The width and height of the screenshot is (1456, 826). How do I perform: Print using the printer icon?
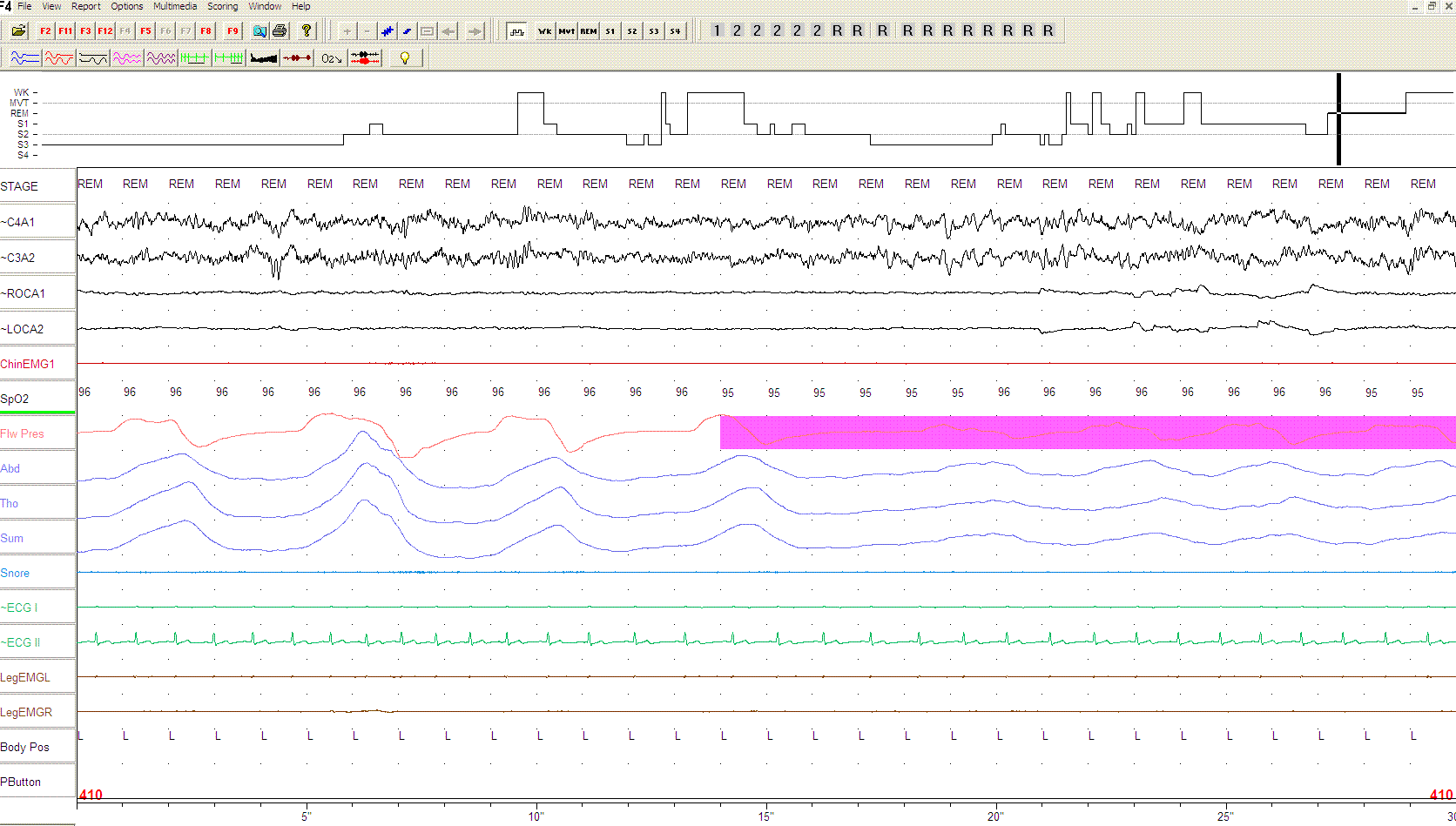pyautogui.click(x=280, y=31)
